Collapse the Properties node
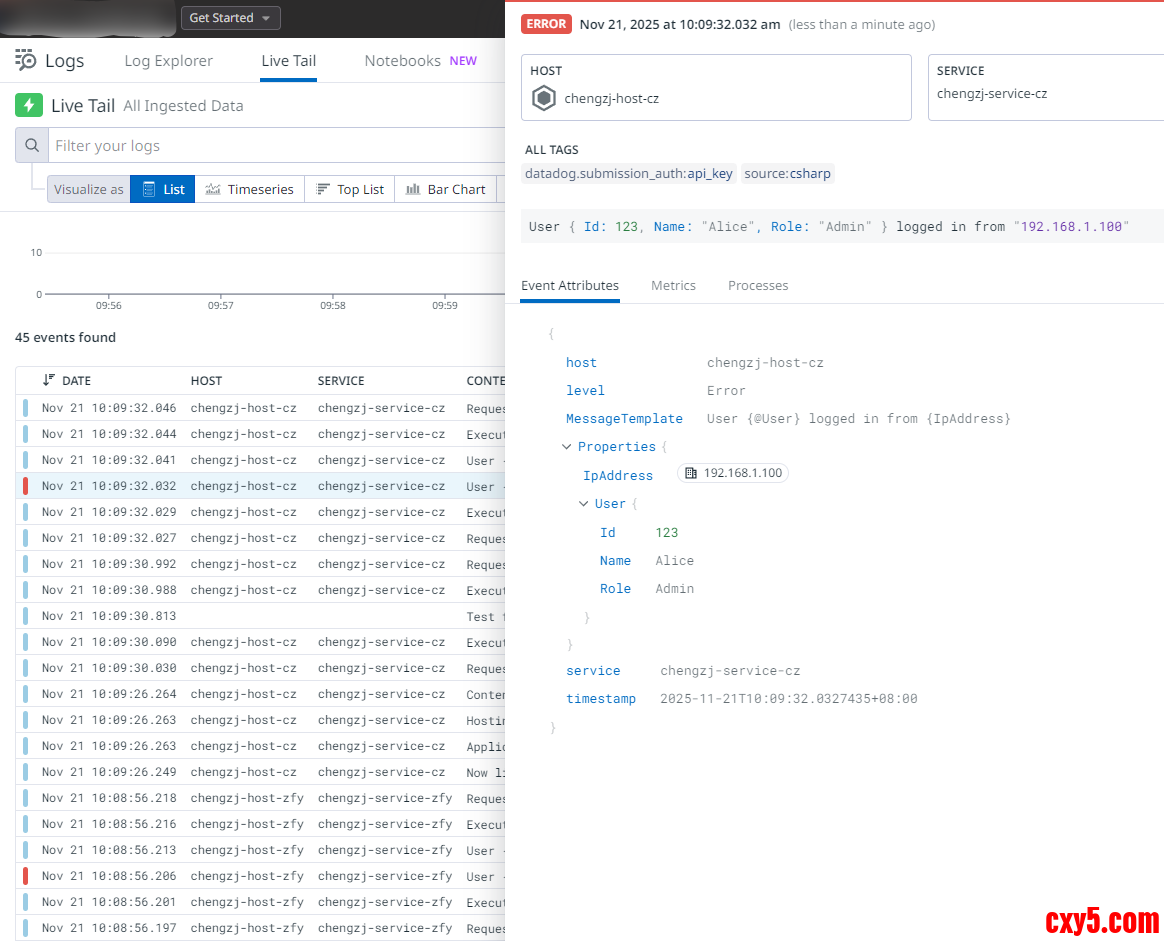Screen dimensions: 1164x941 coord(567,447)
